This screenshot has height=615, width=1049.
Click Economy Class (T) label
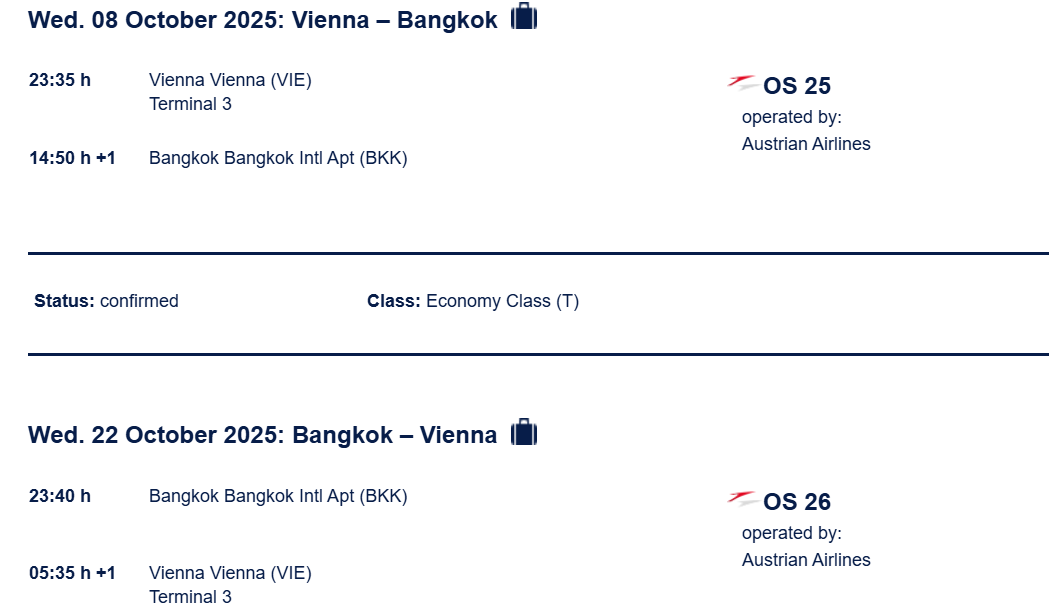[x=502, y=301]
